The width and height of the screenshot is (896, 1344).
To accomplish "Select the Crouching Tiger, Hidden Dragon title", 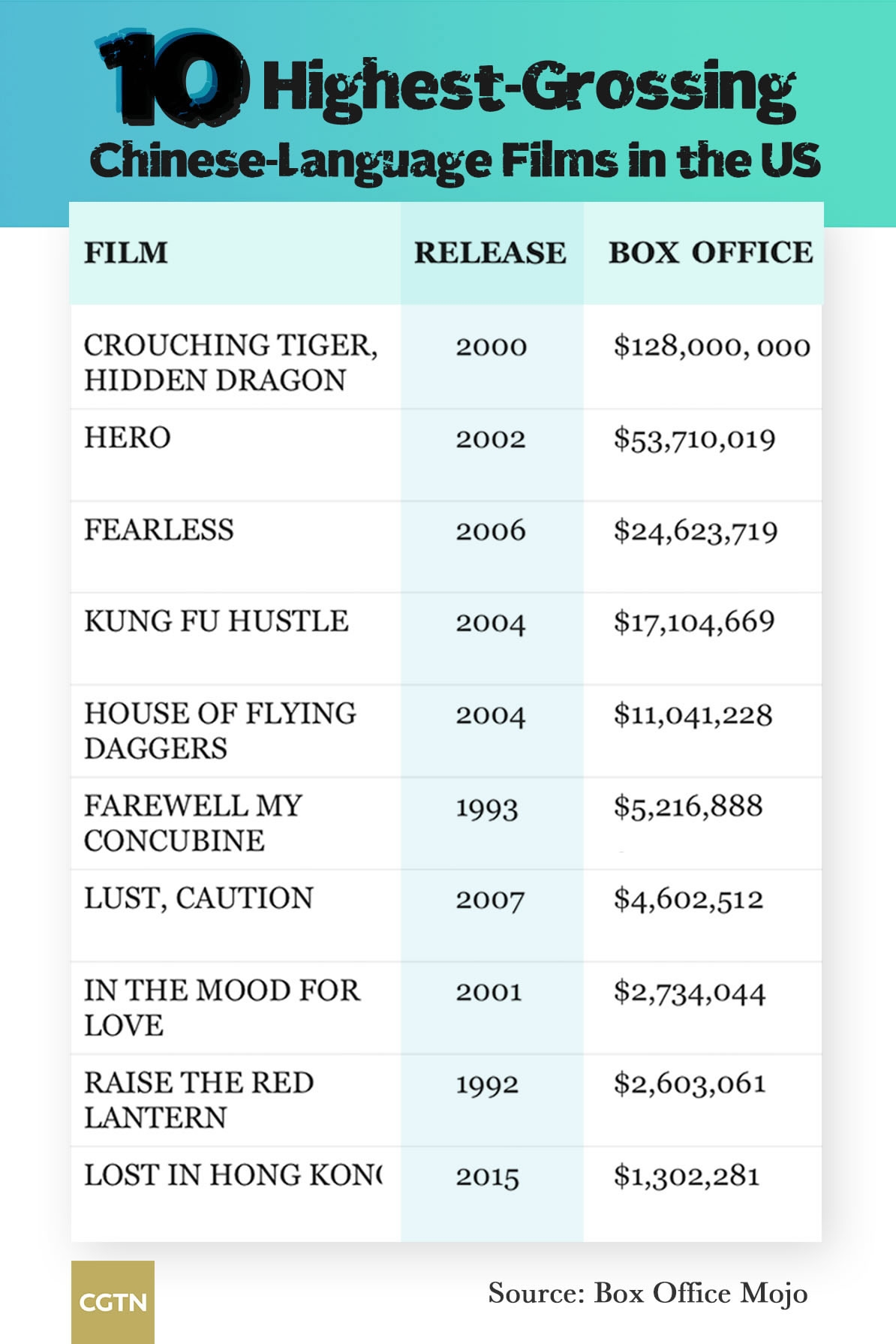I will tap(230, 362).
